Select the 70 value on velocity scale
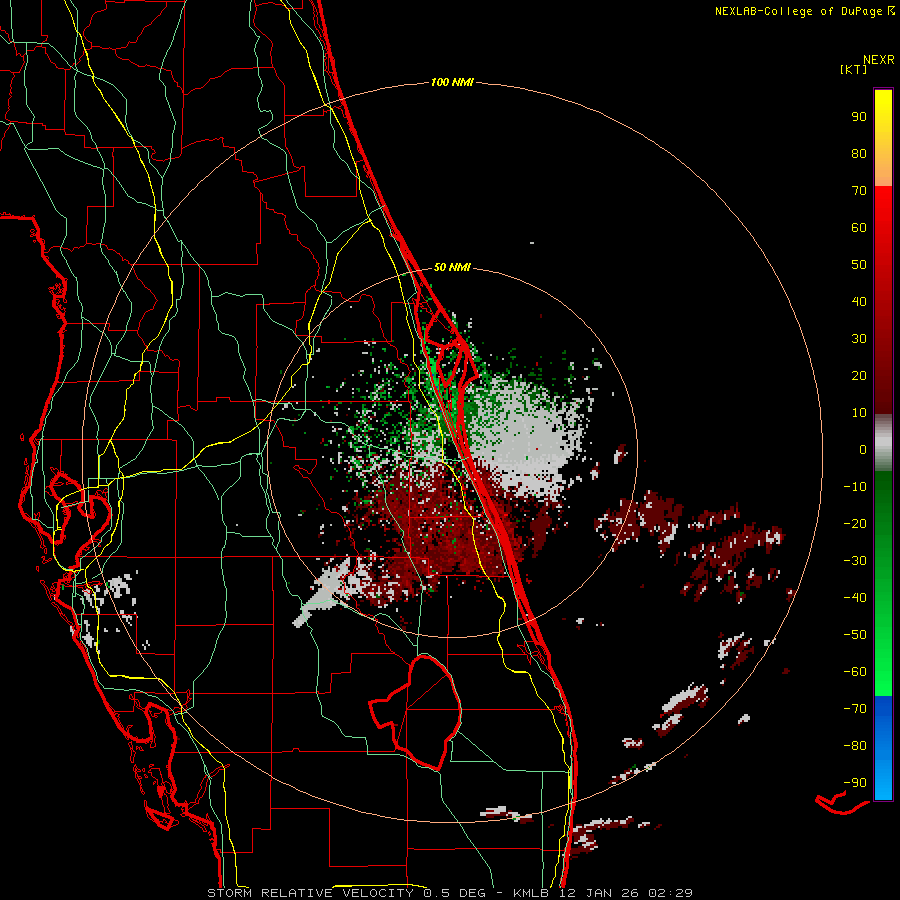Image resolution: width=900 pixels, height=900 pixels. coord(859,191)
